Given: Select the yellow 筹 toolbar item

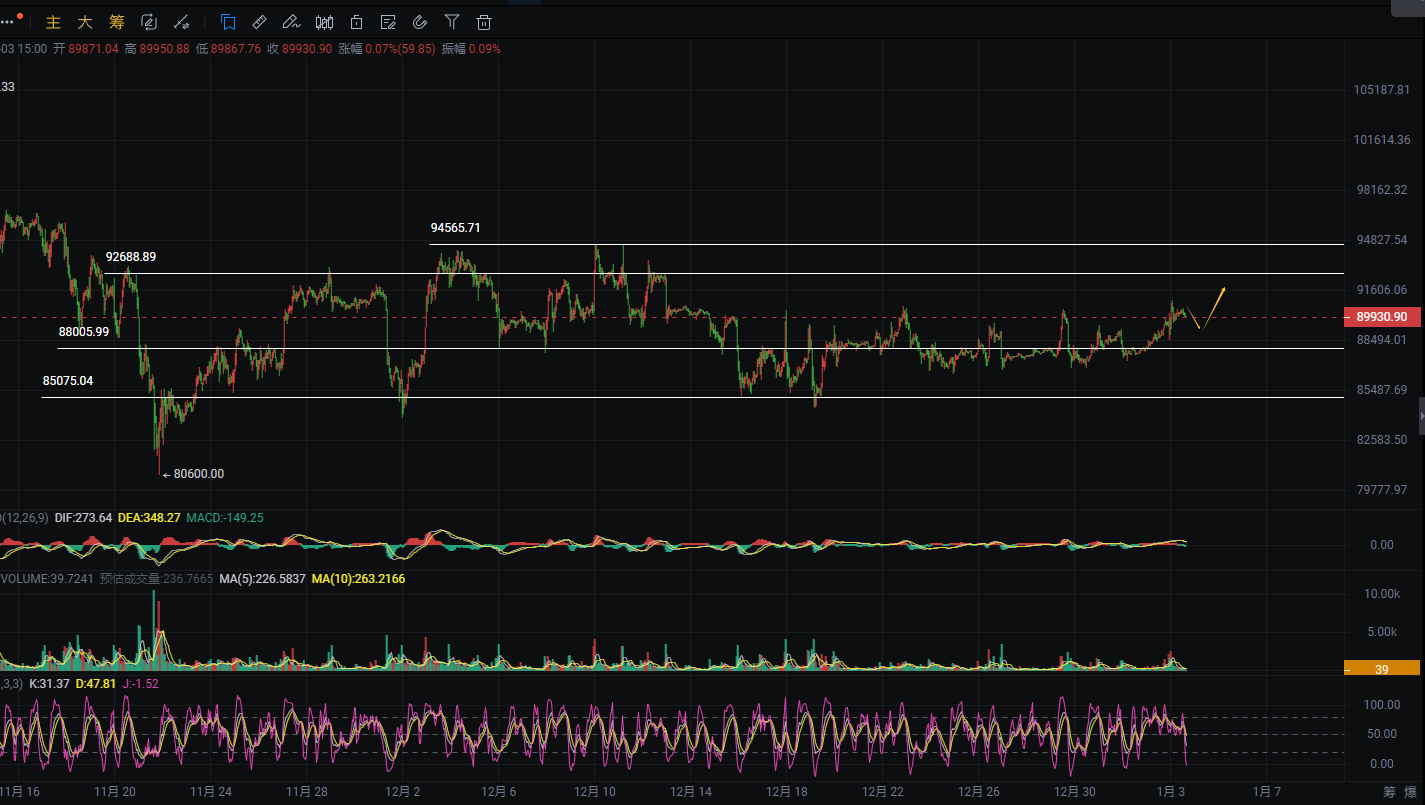Looking at the screenshot, I should (117, 22).
